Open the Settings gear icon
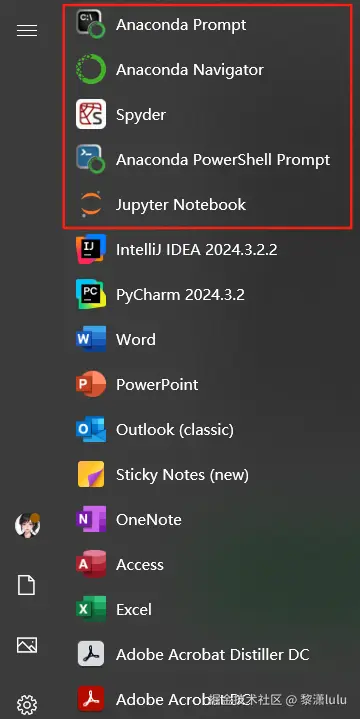360x719 pixels. tap(27, 705)
